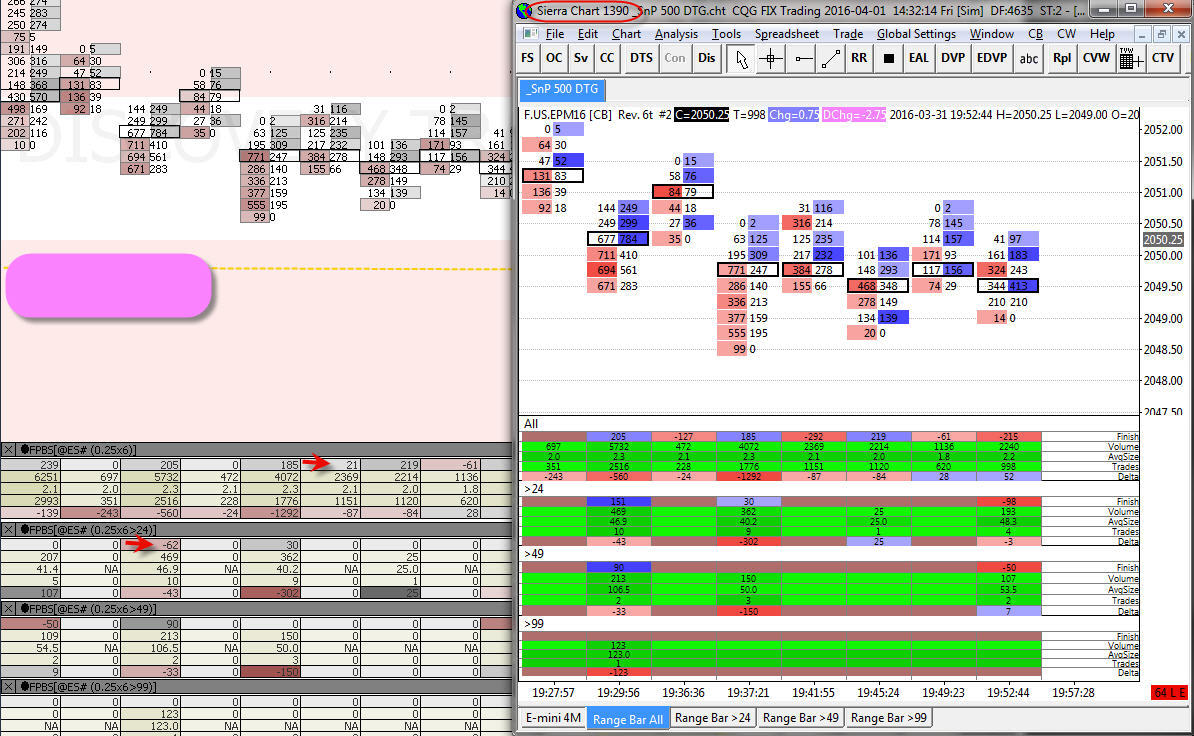Screen dimensions: 1194x736
Task: Click the Sv save toolbar button
Action: click(x=580, y=58)
